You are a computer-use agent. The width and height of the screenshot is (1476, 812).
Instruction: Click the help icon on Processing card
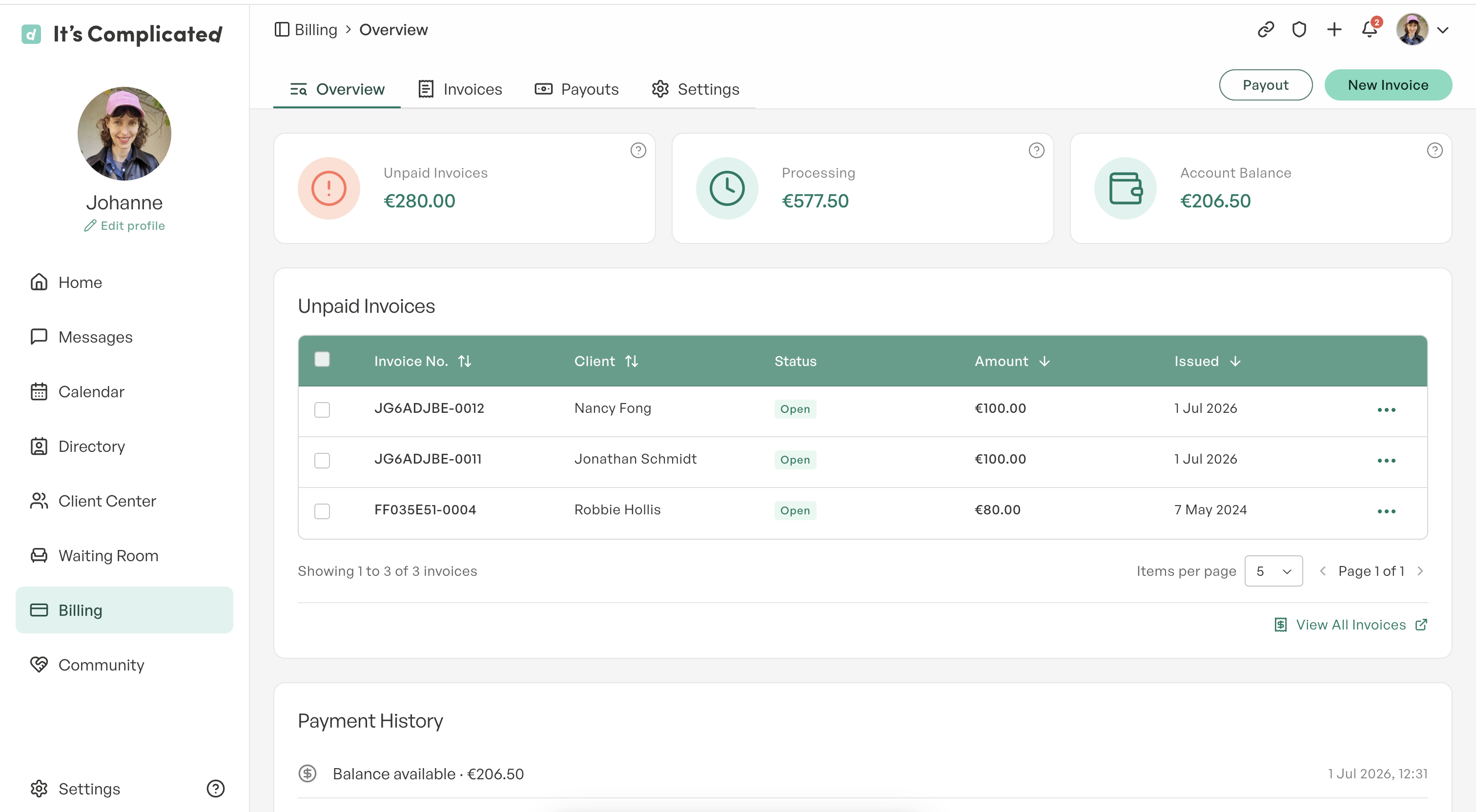[1036, 150]
